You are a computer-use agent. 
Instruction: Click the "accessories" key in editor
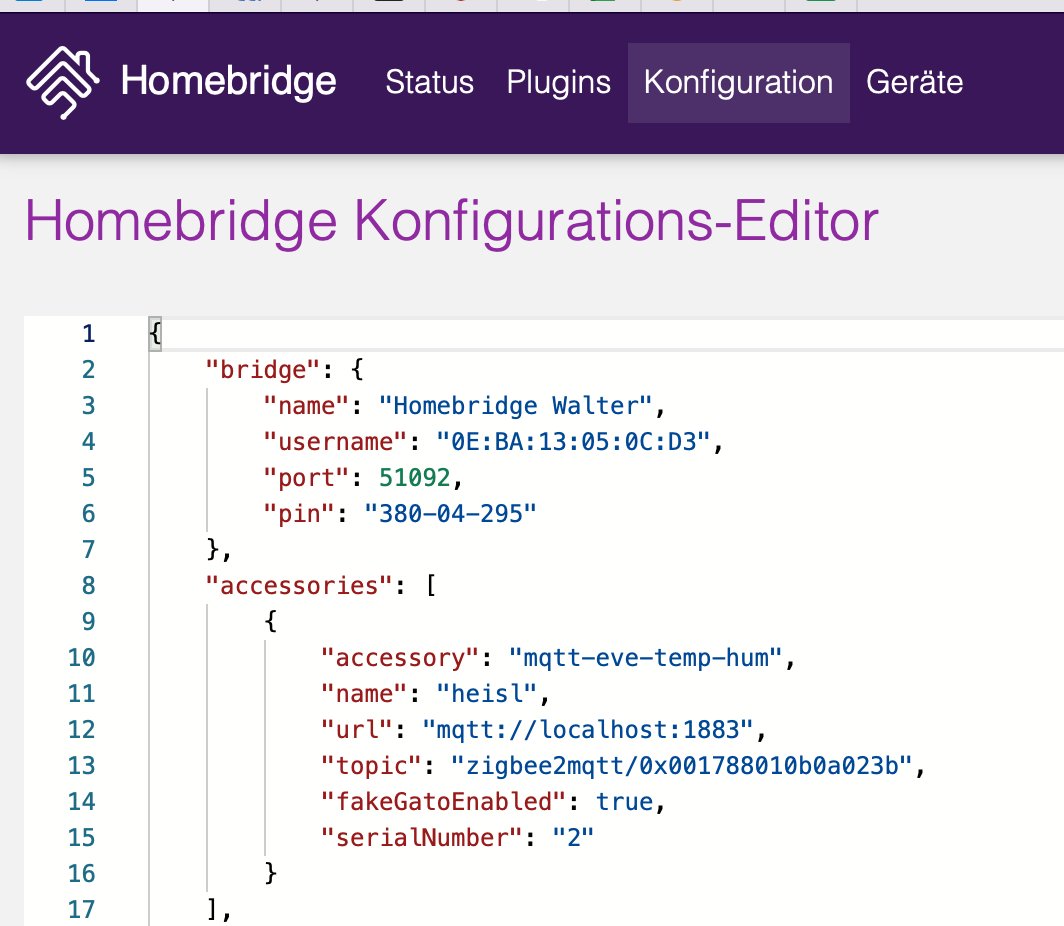[x=296, y=586]
